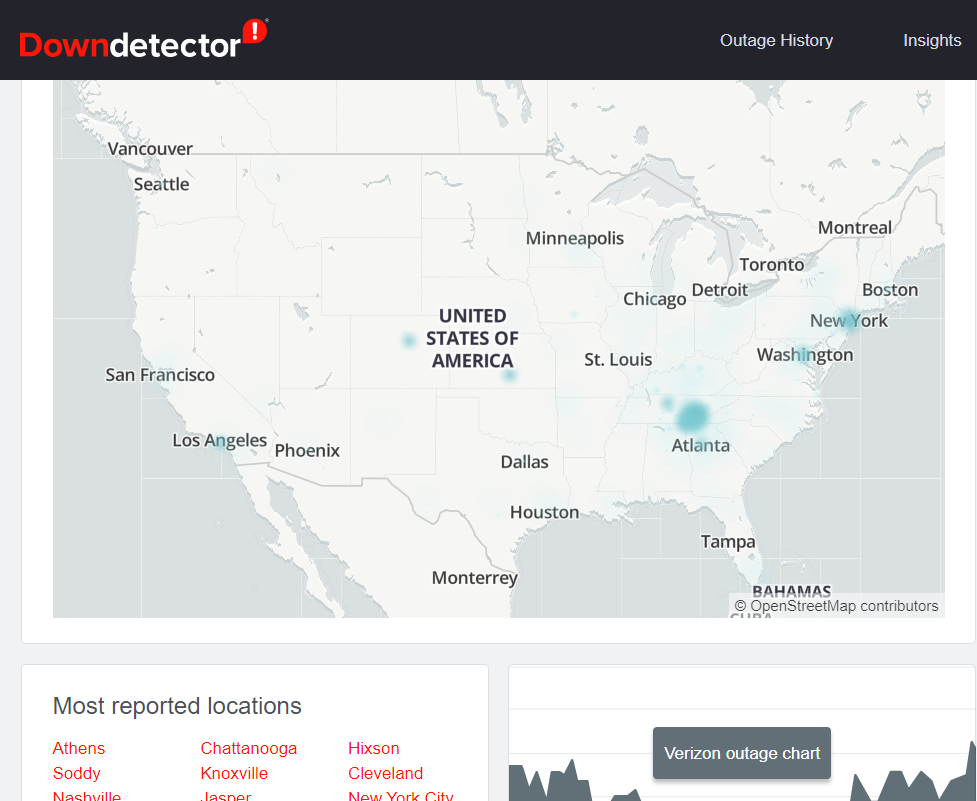Click the Detroit map label

tap(720, 290)
